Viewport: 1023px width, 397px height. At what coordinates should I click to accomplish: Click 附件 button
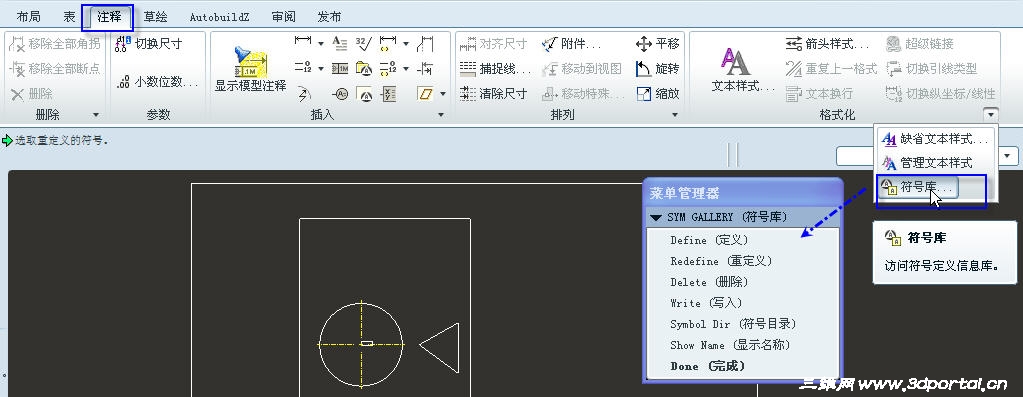(572, 44)
